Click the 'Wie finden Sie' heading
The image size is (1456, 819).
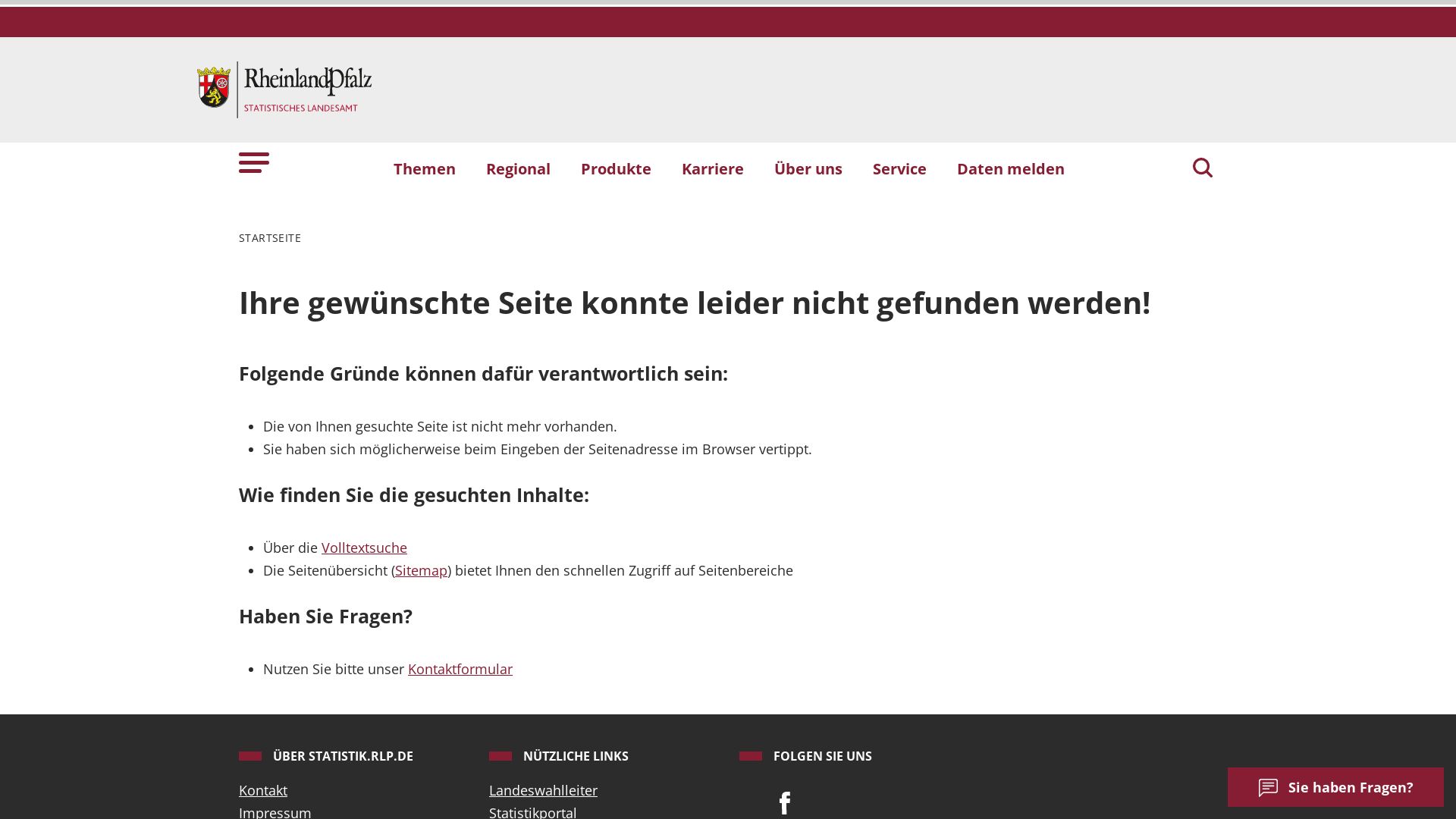414,495
